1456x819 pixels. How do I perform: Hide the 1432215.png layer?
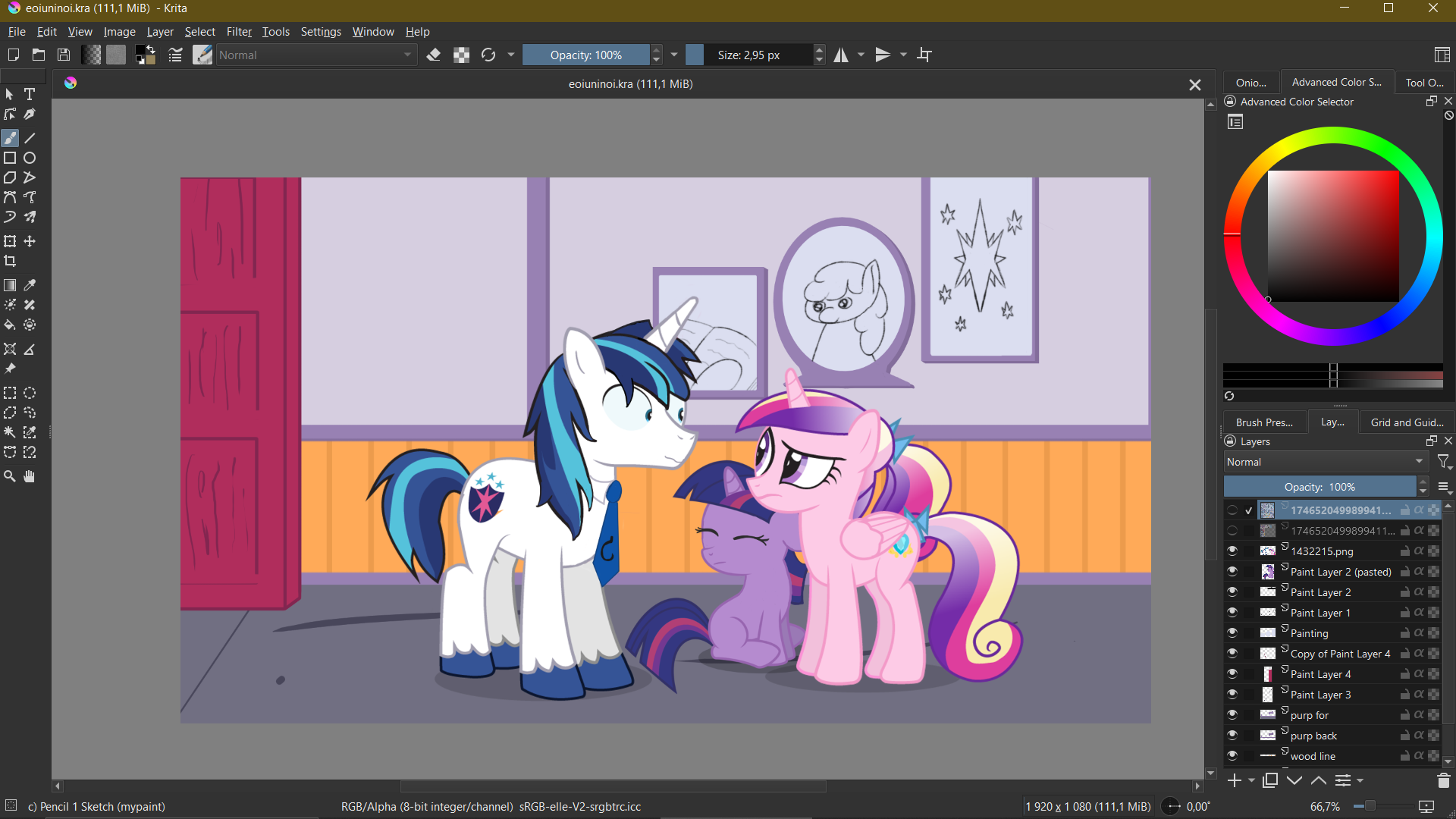pos(1232,551)
